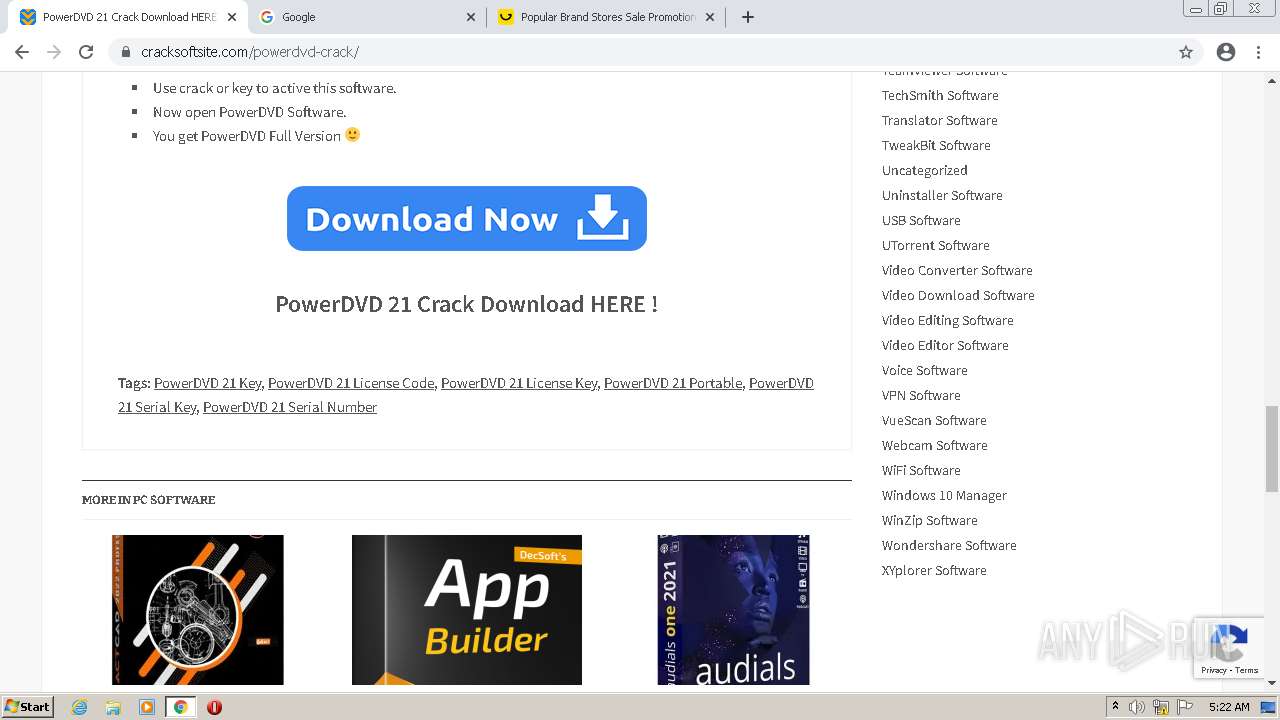
Task: Click the reCAPTCHA Privacy link
Action: coord(1214,670)
